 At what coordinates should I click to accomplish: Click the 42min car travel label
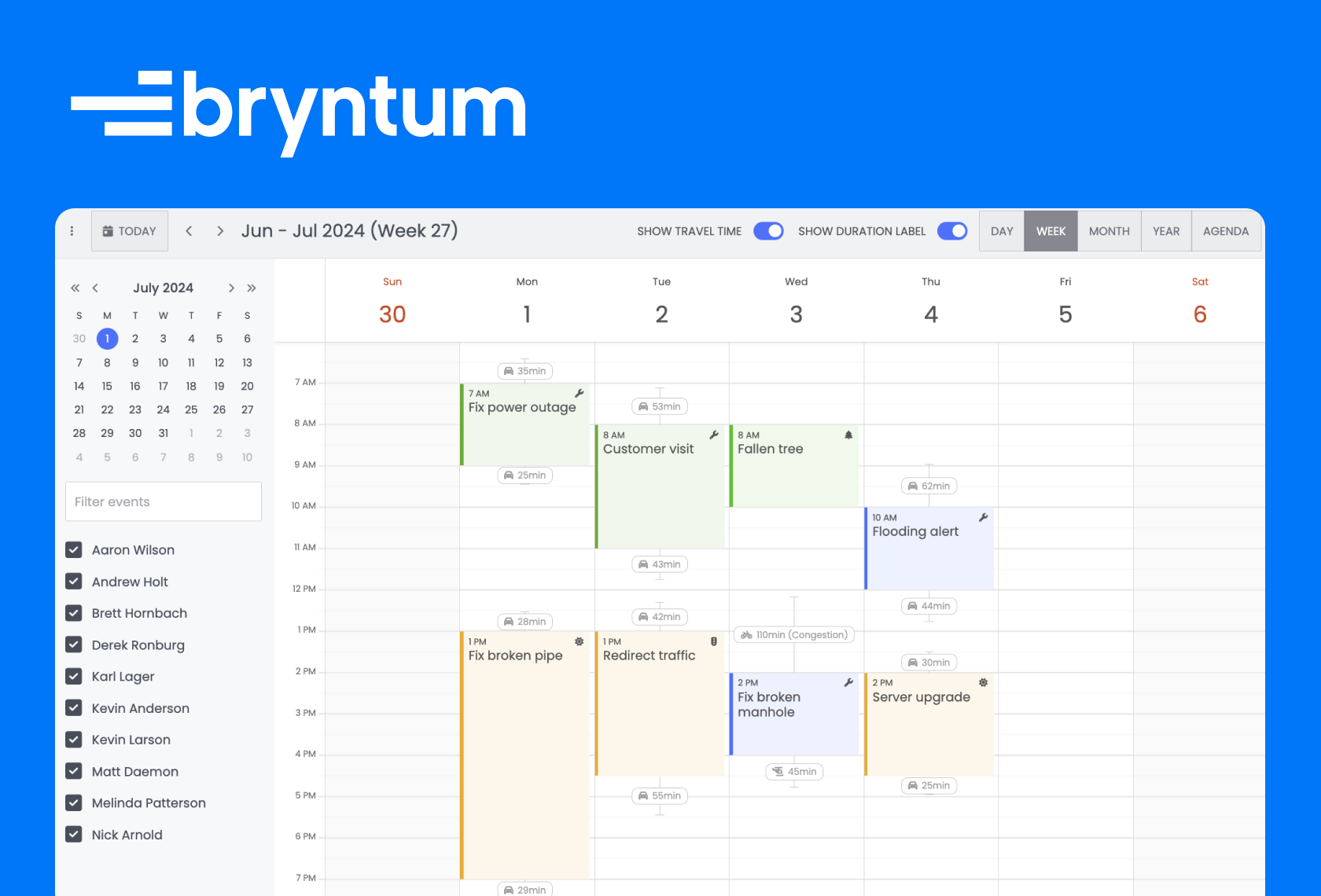point(660,616)
